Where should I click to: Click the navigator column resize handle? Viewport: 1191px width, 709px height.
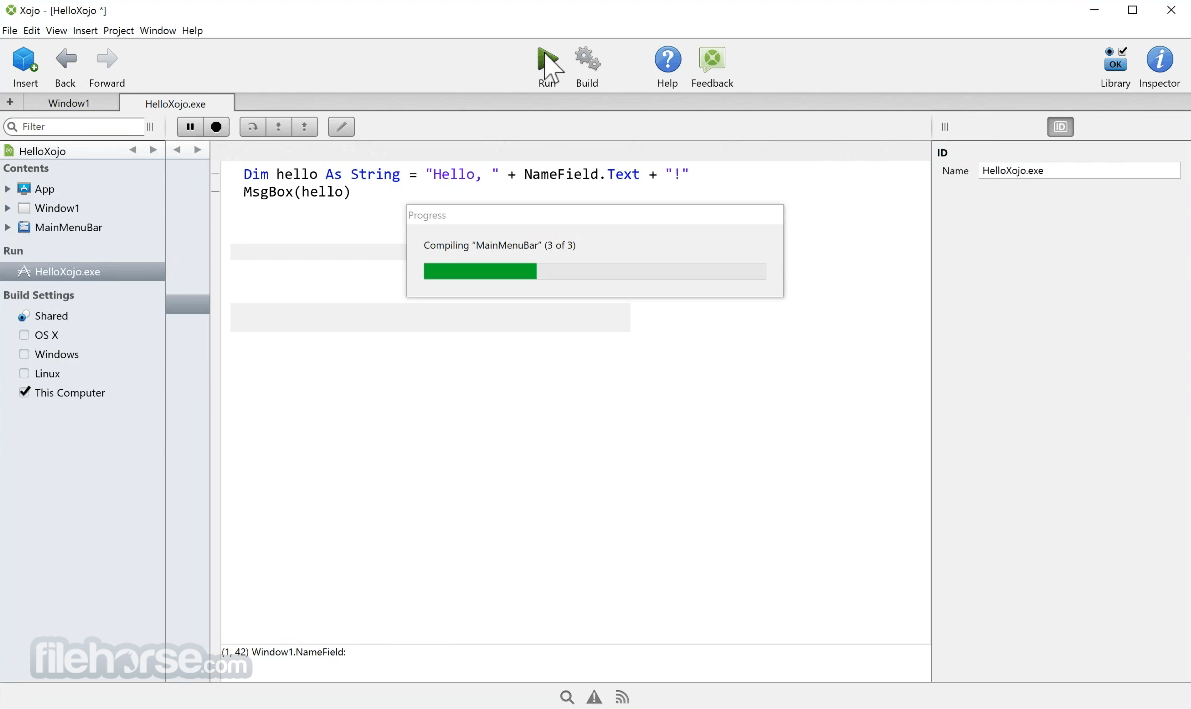click(150, 127)
